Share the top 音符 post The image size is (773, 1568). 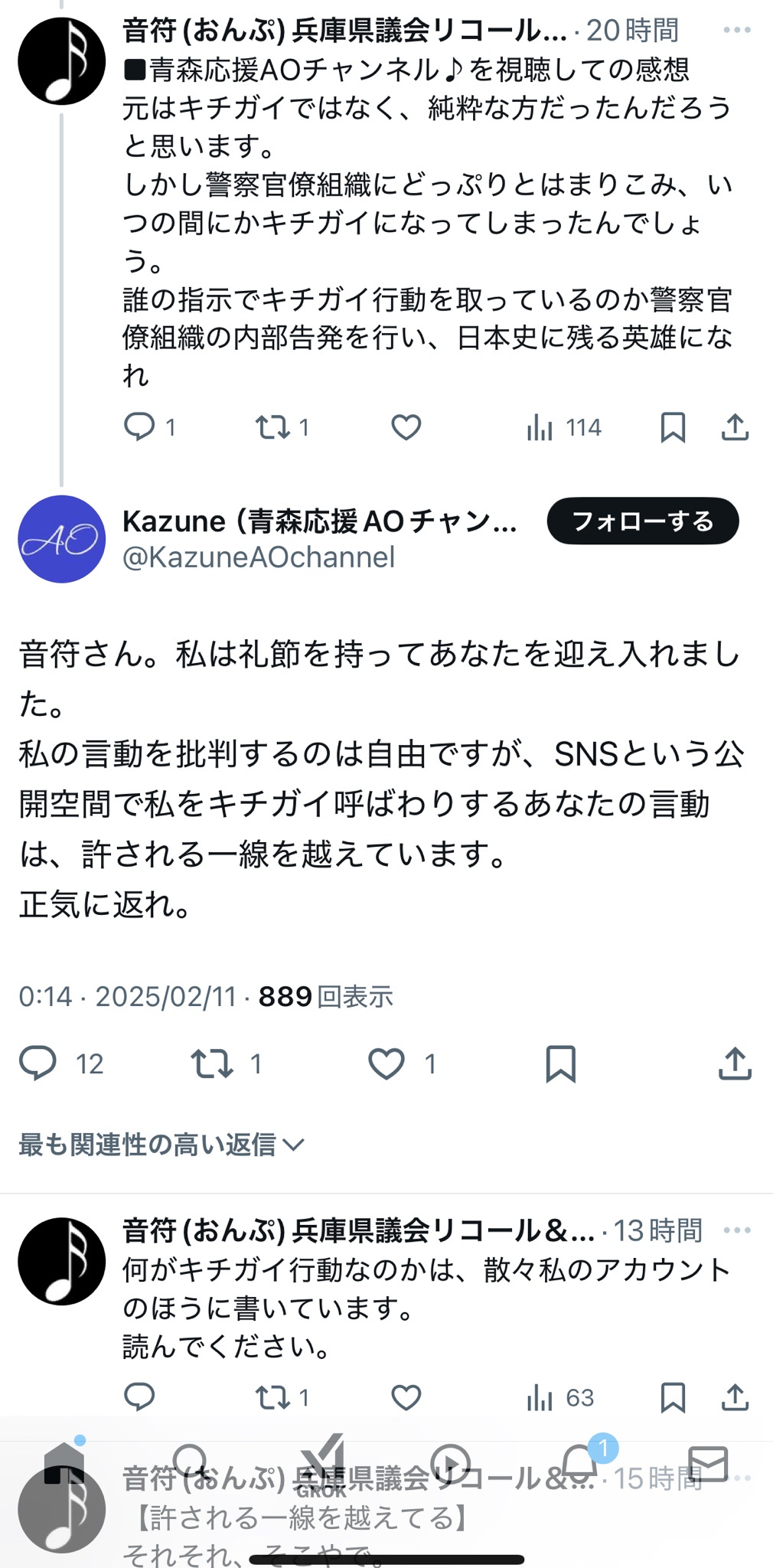point(735,427)
